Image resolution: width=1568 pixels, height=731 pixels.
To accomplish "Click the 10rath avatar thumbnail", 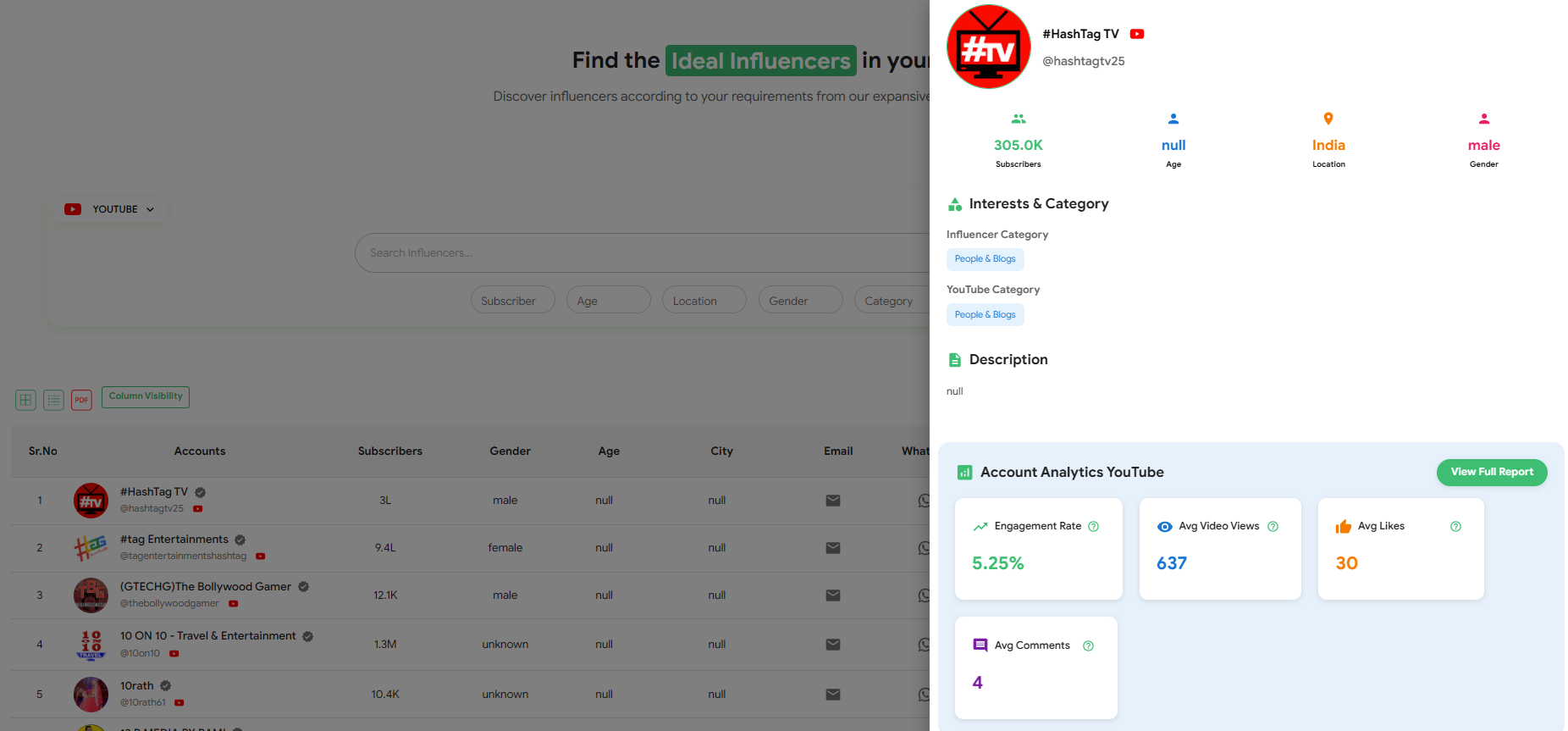I will [x=91, y=695].
